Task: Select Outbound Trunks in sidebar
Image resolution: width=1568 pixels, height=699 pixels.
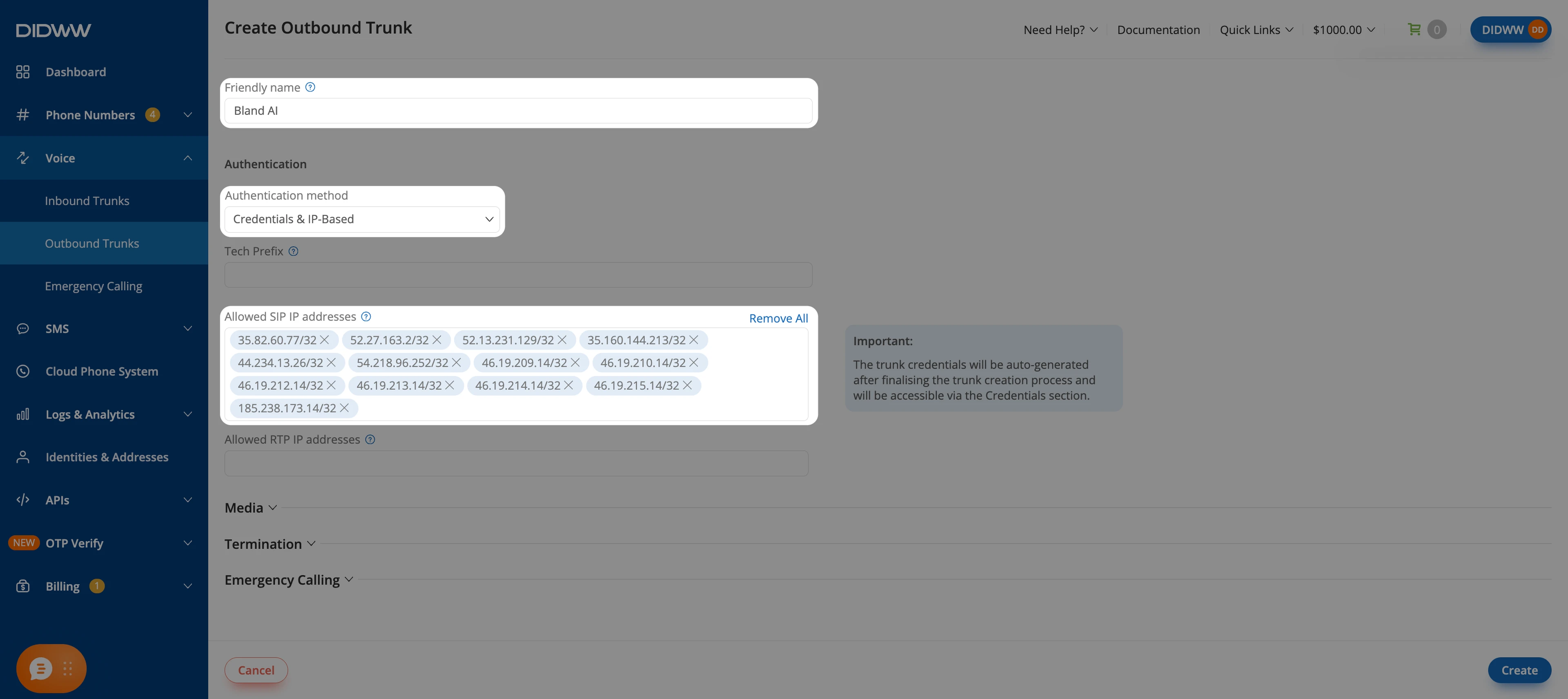Action: tap(104, 243)
